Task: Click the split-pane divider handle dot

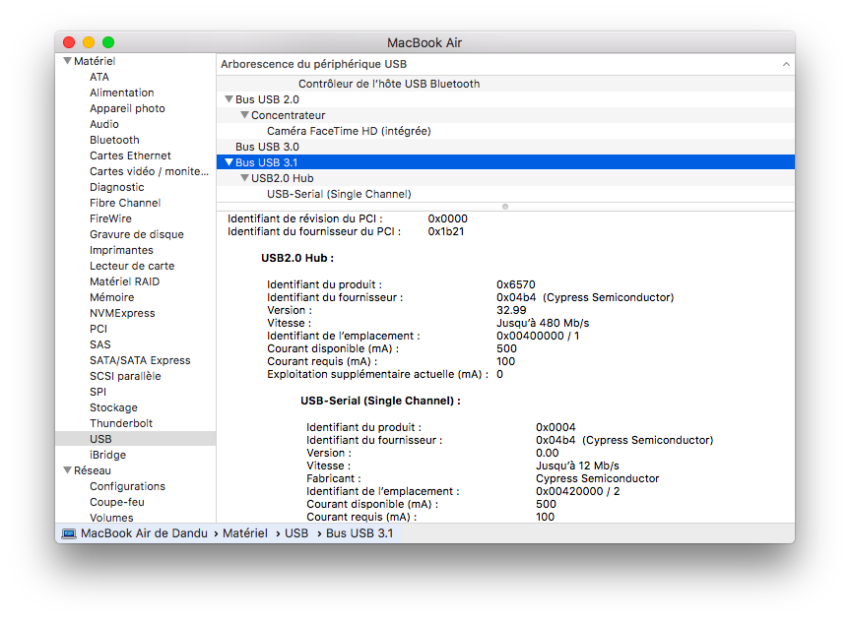Action: click(505, 207)
